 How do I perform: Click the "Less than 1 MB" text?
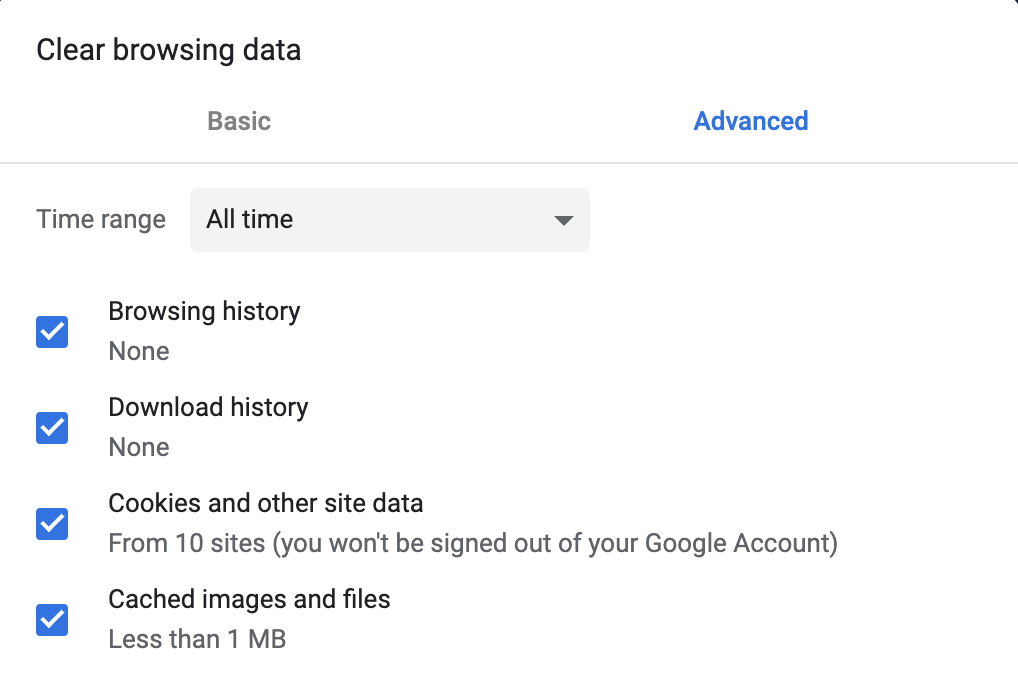(197, 640)
